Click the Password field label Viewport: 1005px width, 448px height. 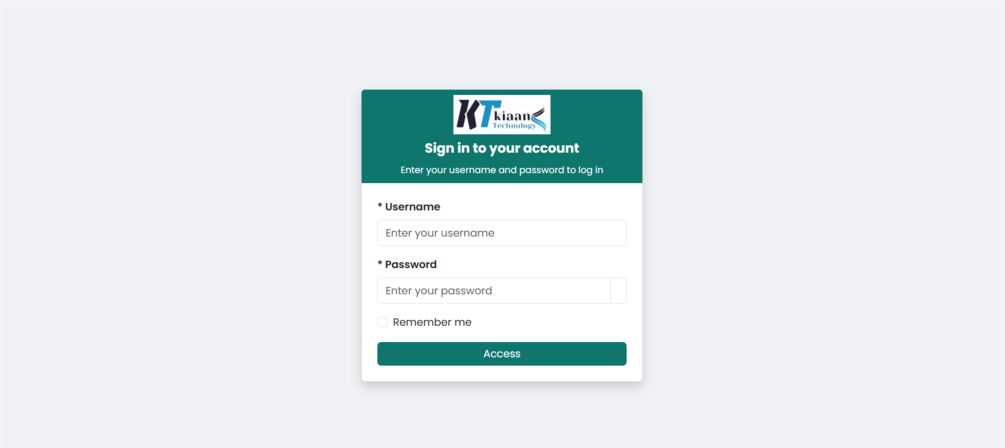(411, 264)
